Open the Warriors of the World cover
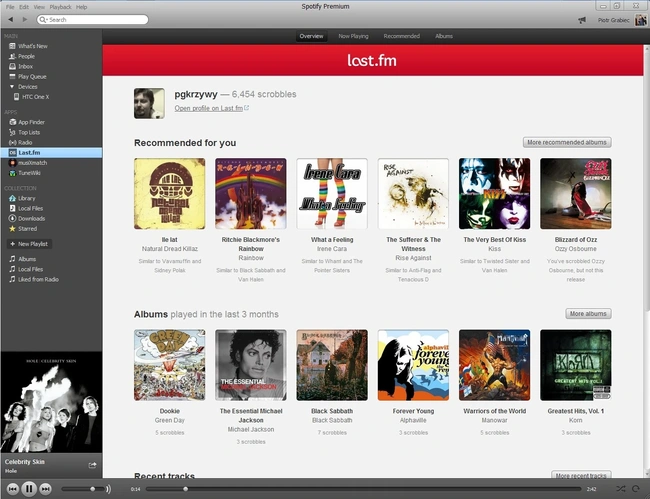Image resolution: width=650 pixels, height=499 pixels. [x=495, y=365]
